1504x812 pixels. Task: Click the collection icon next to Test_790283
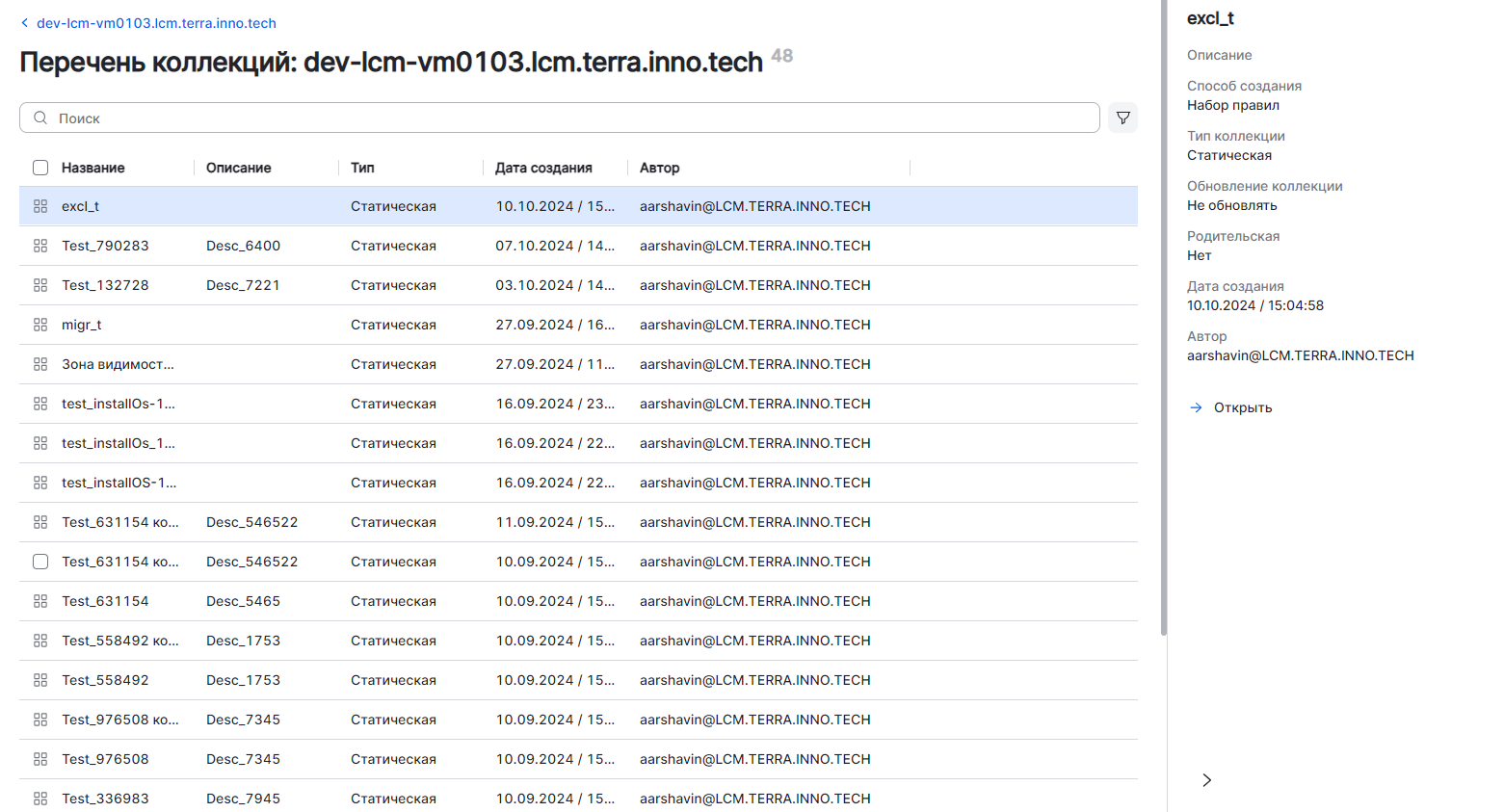40,246
